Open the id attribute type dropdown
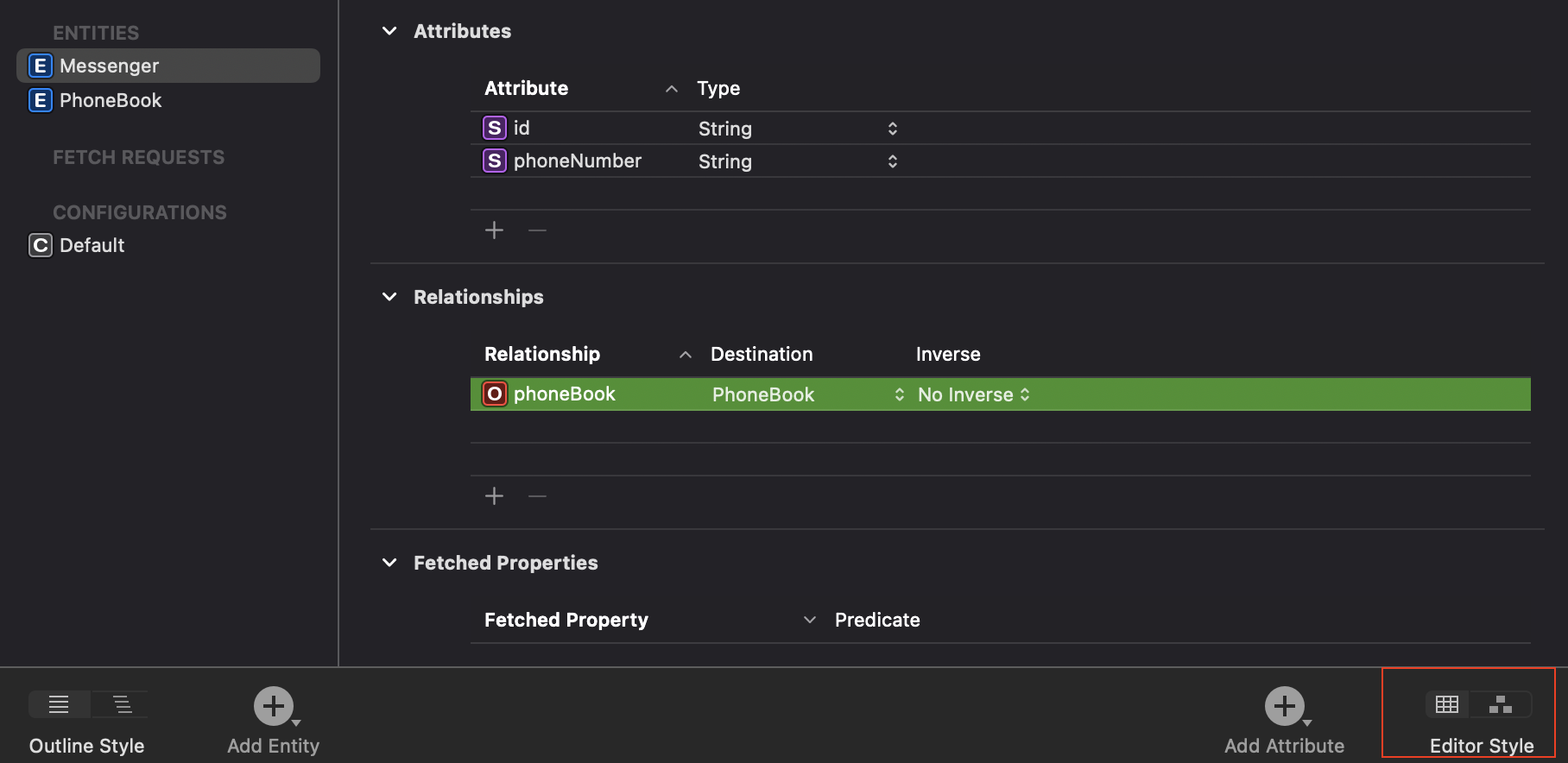1568x763 pixels. tap(892, 129)
